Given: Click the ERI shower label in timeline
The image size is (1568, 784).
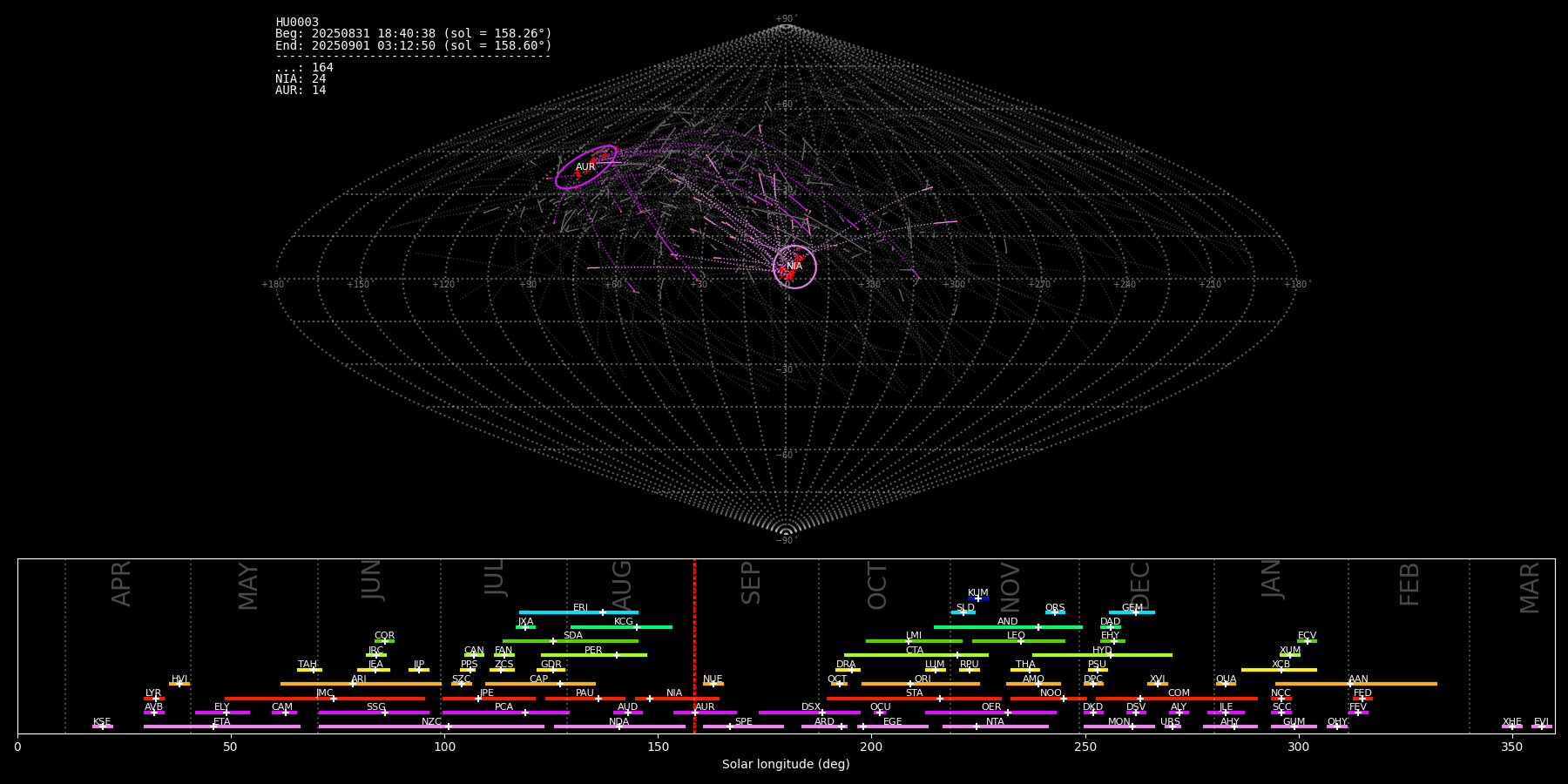Looking at the screenshot, I should pos(581,608).
